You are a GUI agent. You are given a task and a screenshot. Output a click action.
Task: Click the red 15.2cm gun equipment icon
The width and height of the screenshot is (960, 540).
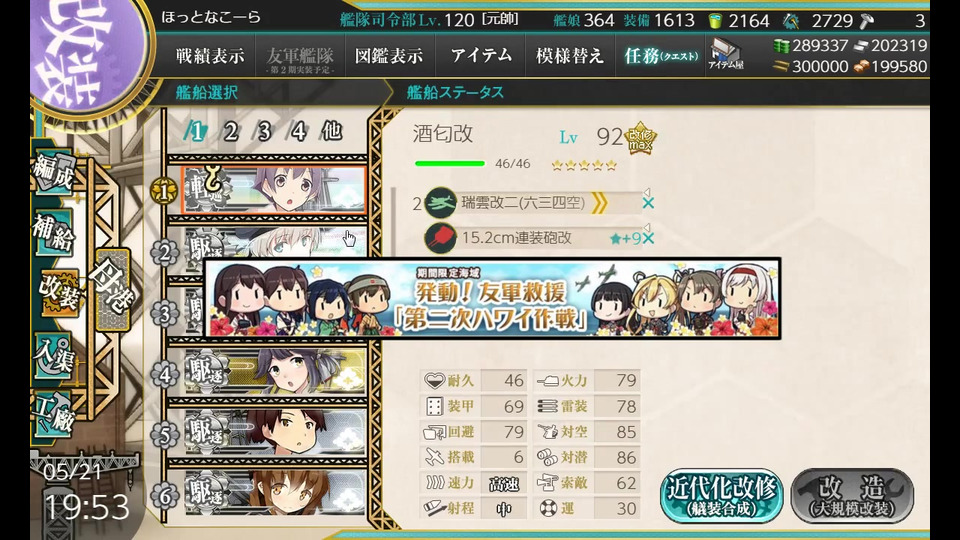coord(440,238)
